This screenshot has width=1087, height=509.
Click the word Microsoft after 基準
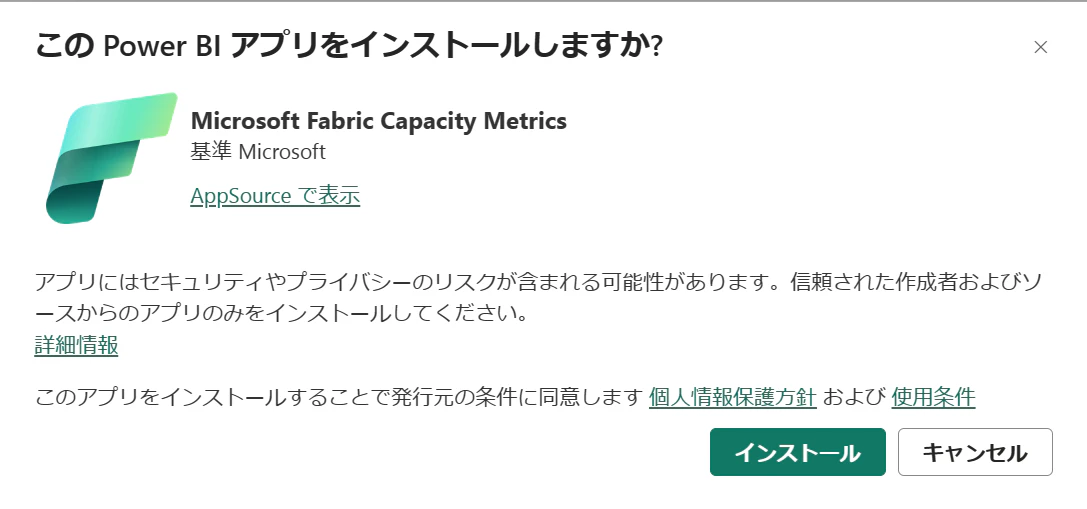click(282, 152)
